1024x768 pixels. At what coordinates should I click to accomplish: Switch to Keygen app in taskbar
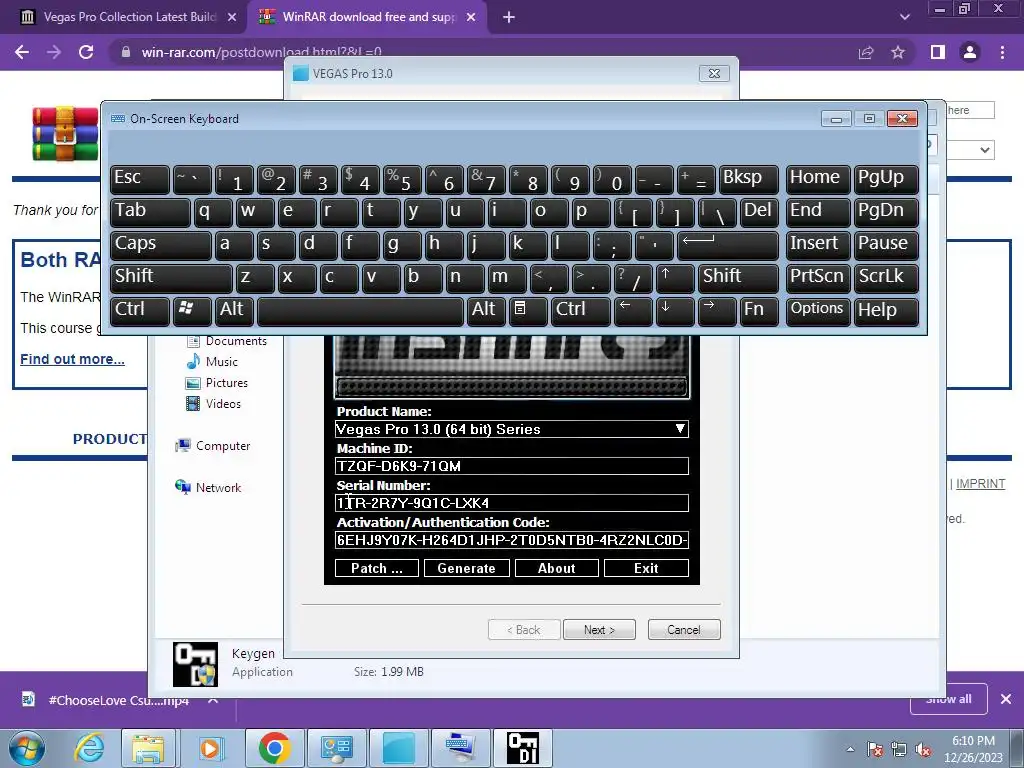[x=522, y=748]
